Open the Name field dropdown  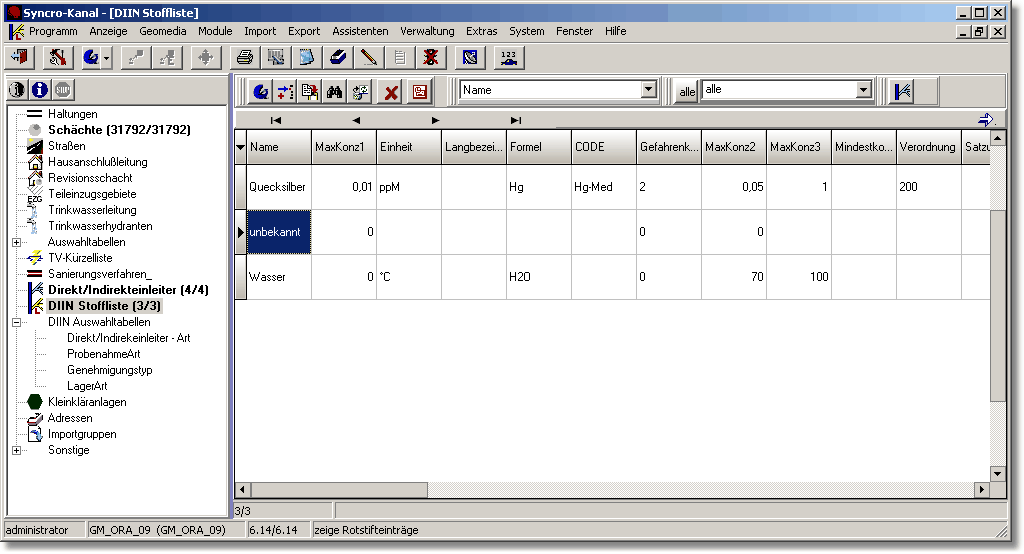[649, 90]
